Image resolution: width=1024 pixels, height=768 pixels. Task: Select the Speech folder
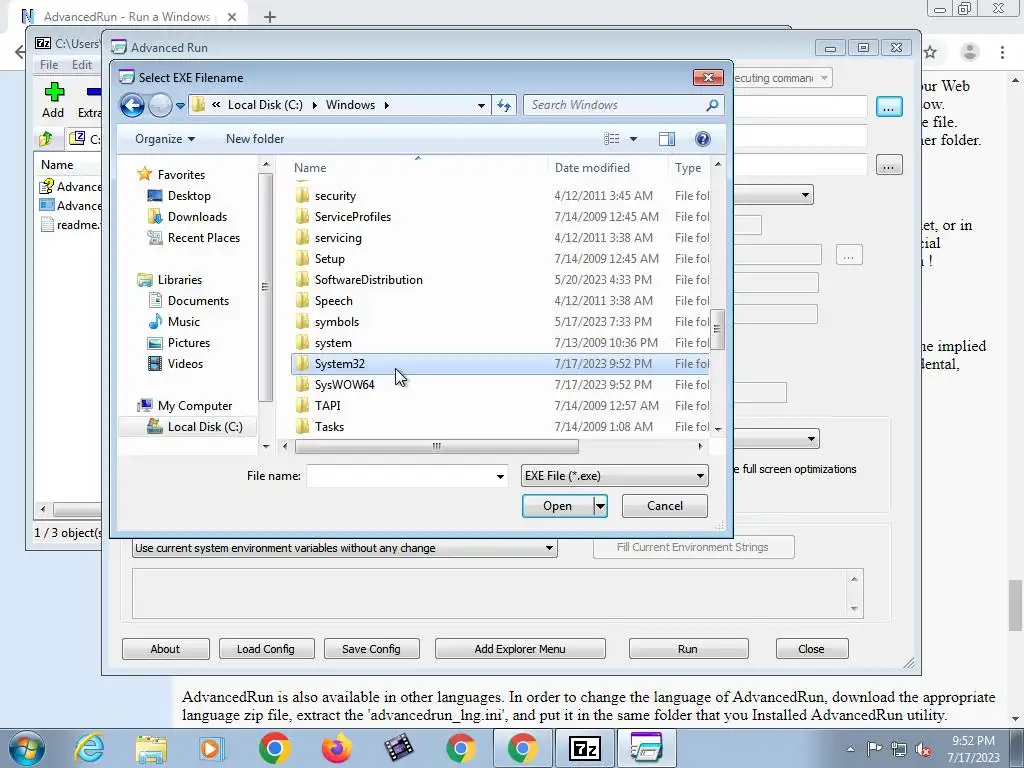(333, 300)
